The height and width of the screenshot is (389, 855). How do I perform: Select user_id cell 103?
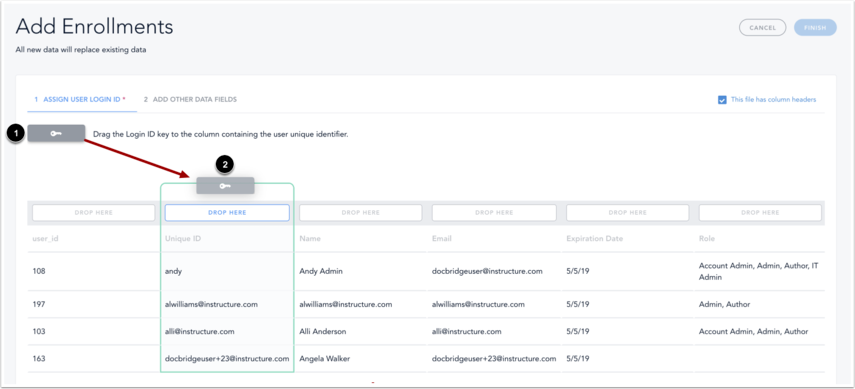39,331
